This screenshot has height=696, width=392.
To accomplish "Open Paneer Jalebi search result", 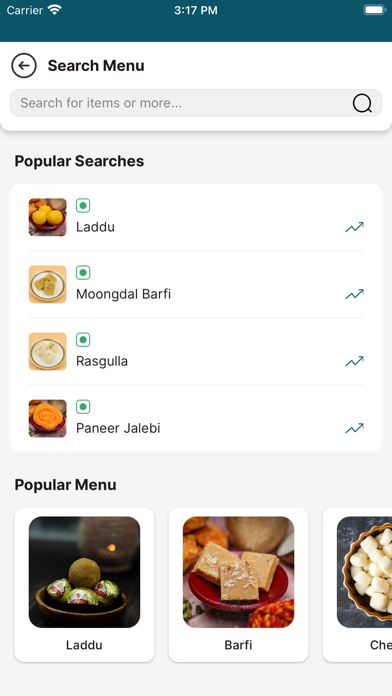I will [196, 419].
